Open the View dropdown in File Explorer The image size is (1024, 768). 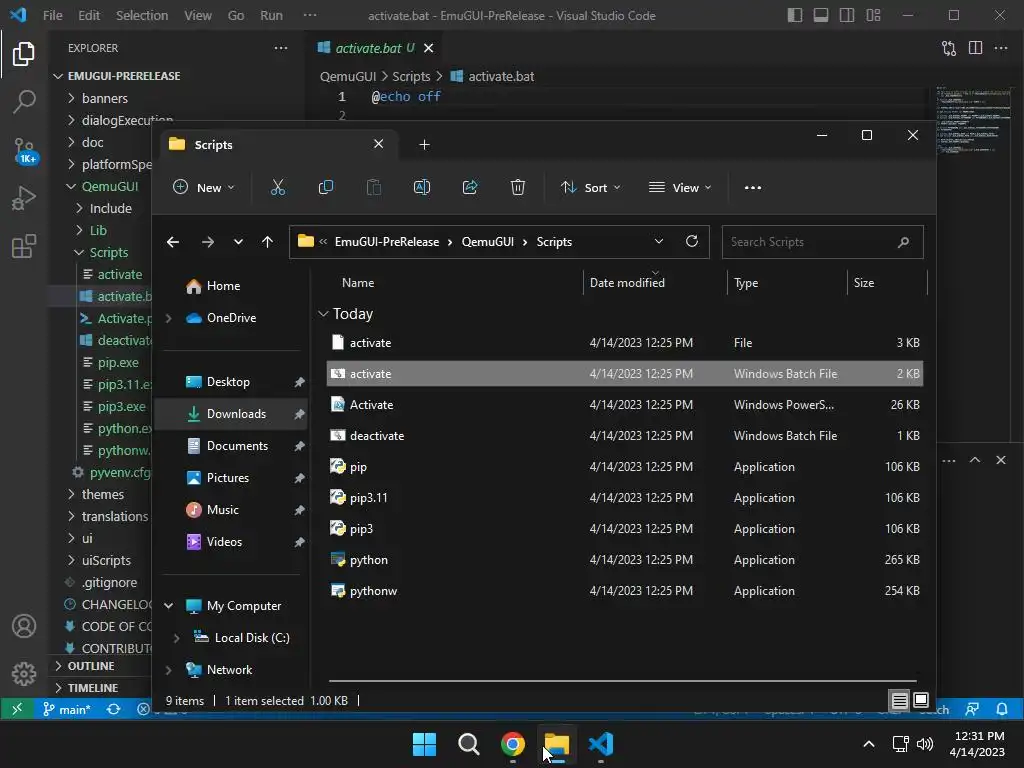coord(680,187)
